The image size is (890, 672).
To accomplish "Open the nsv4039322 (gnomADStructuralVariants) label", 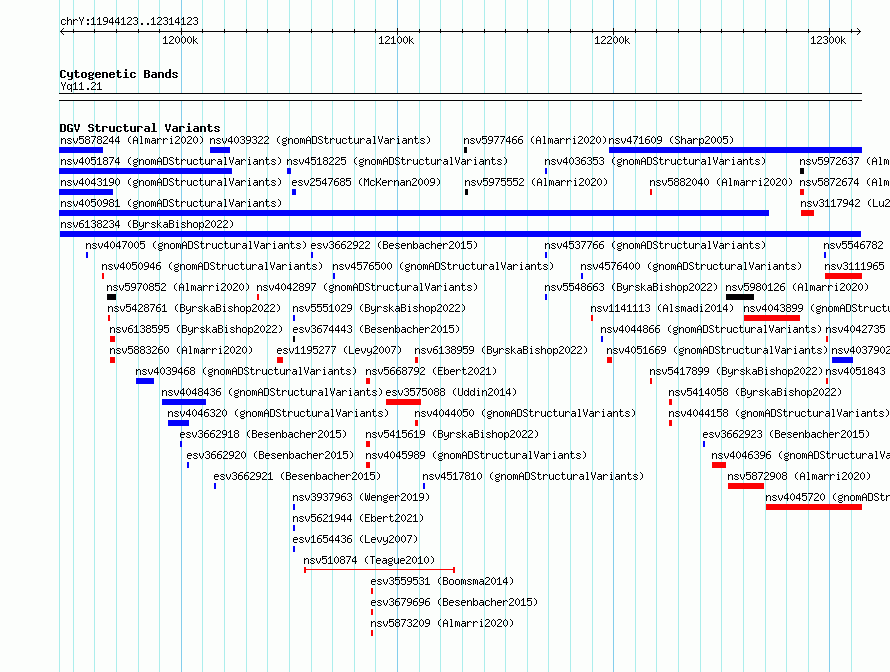I will (320, 140).
